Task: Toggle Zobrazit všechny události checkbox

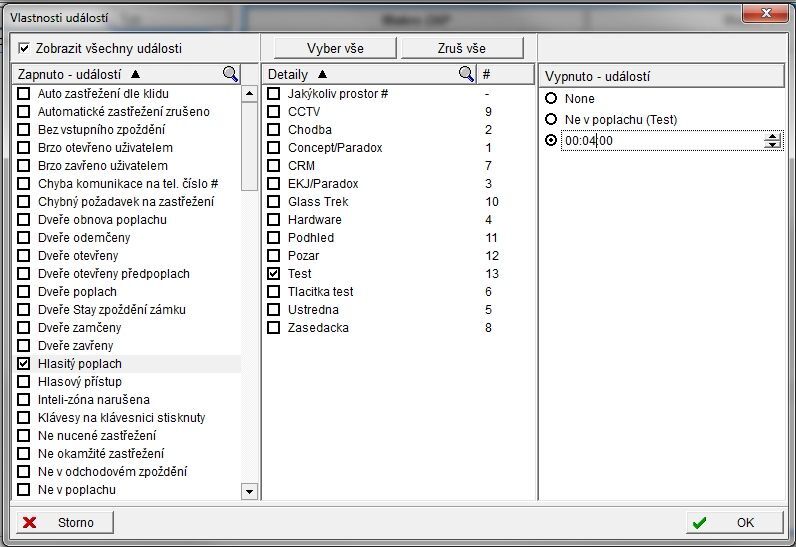Action: [25, 48]
